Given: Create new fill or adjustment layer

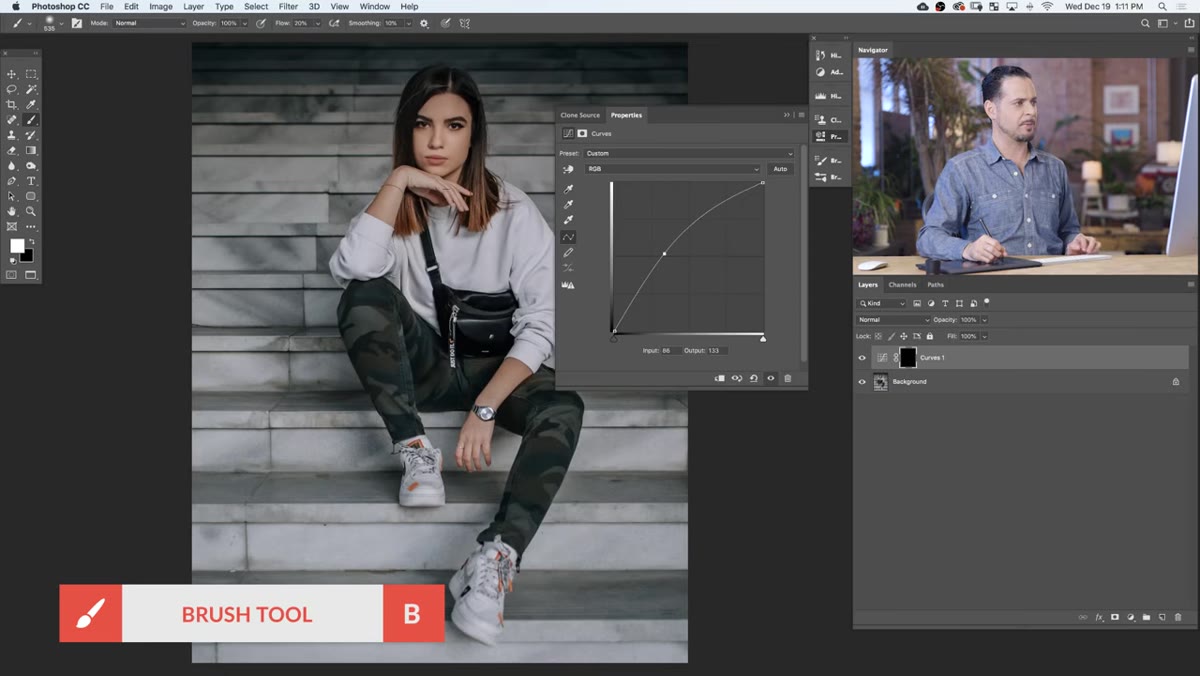Looking at the screenshot, I should 1131,618.
